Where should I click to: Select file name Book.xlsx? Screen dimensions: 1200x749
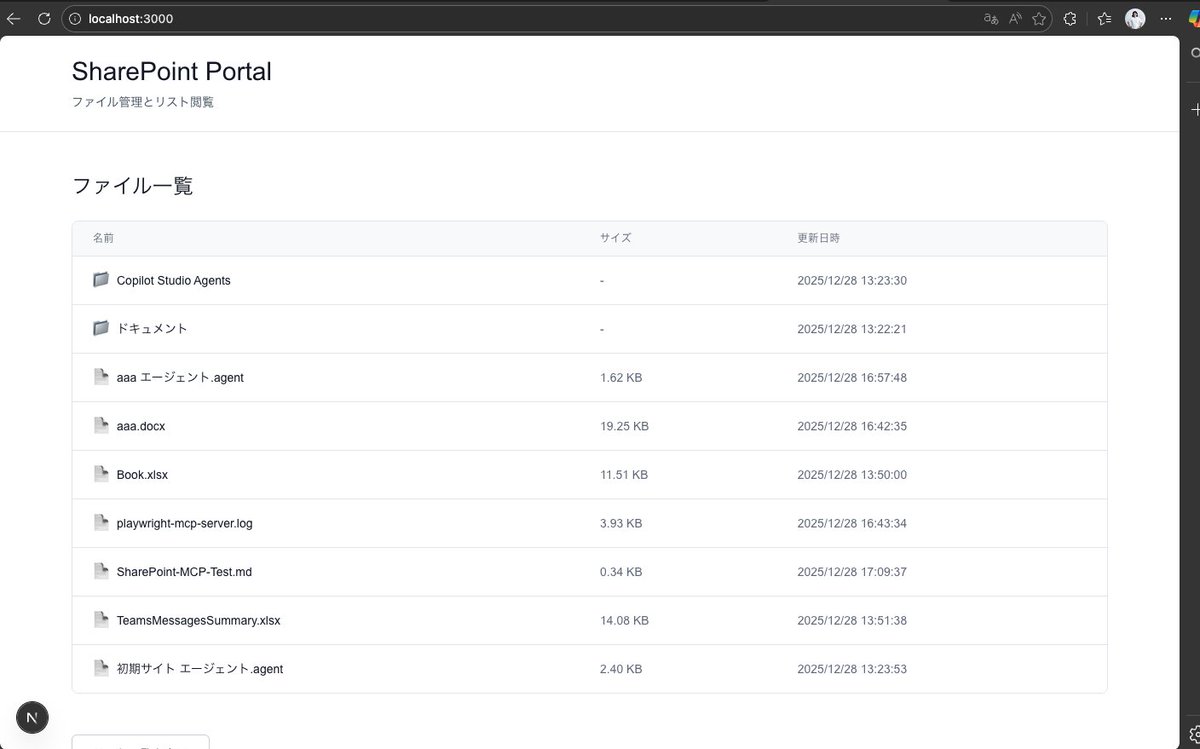(142, 475)
